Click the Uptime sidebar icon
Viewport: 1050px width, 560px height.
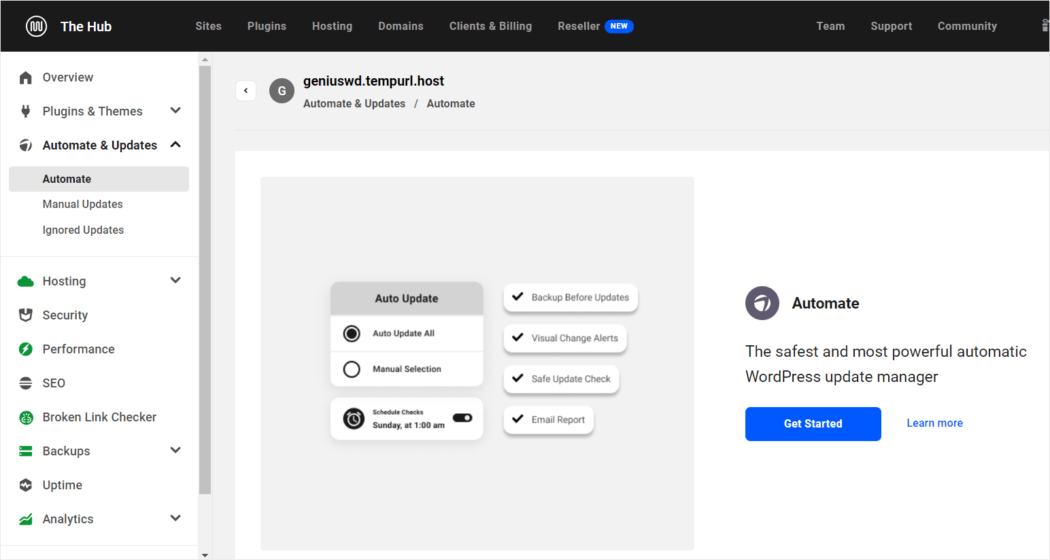(x=25, y=485)
